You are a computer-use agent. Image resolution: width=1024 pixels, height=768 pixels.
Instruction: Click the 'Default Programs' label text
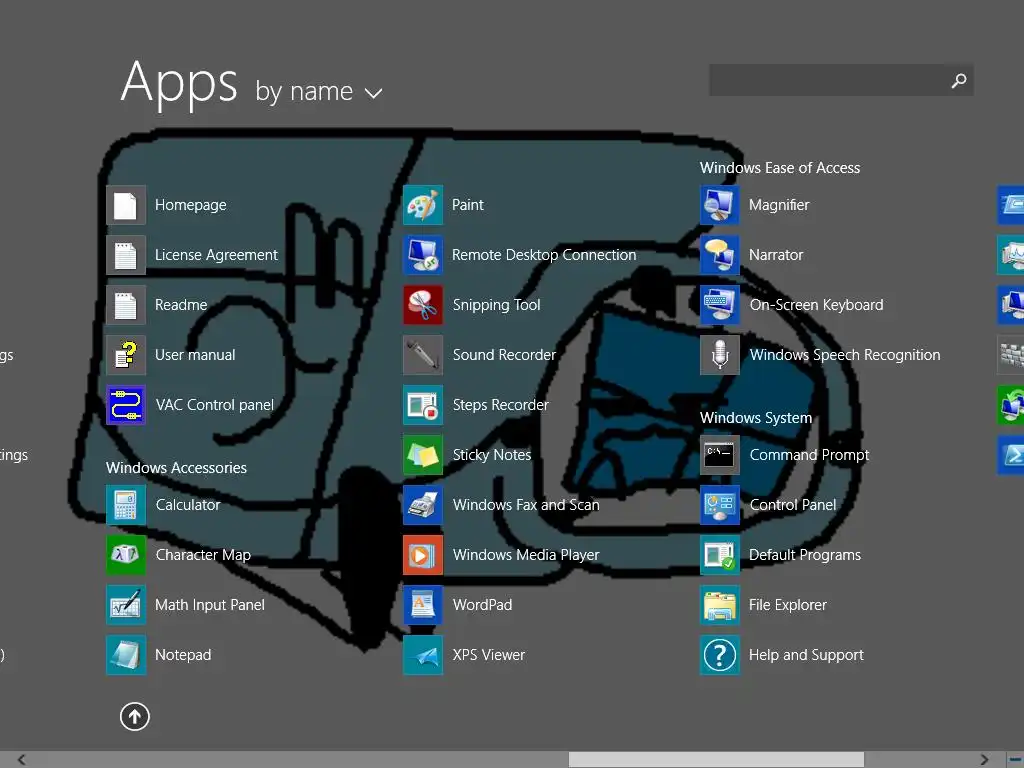point(805,555)
